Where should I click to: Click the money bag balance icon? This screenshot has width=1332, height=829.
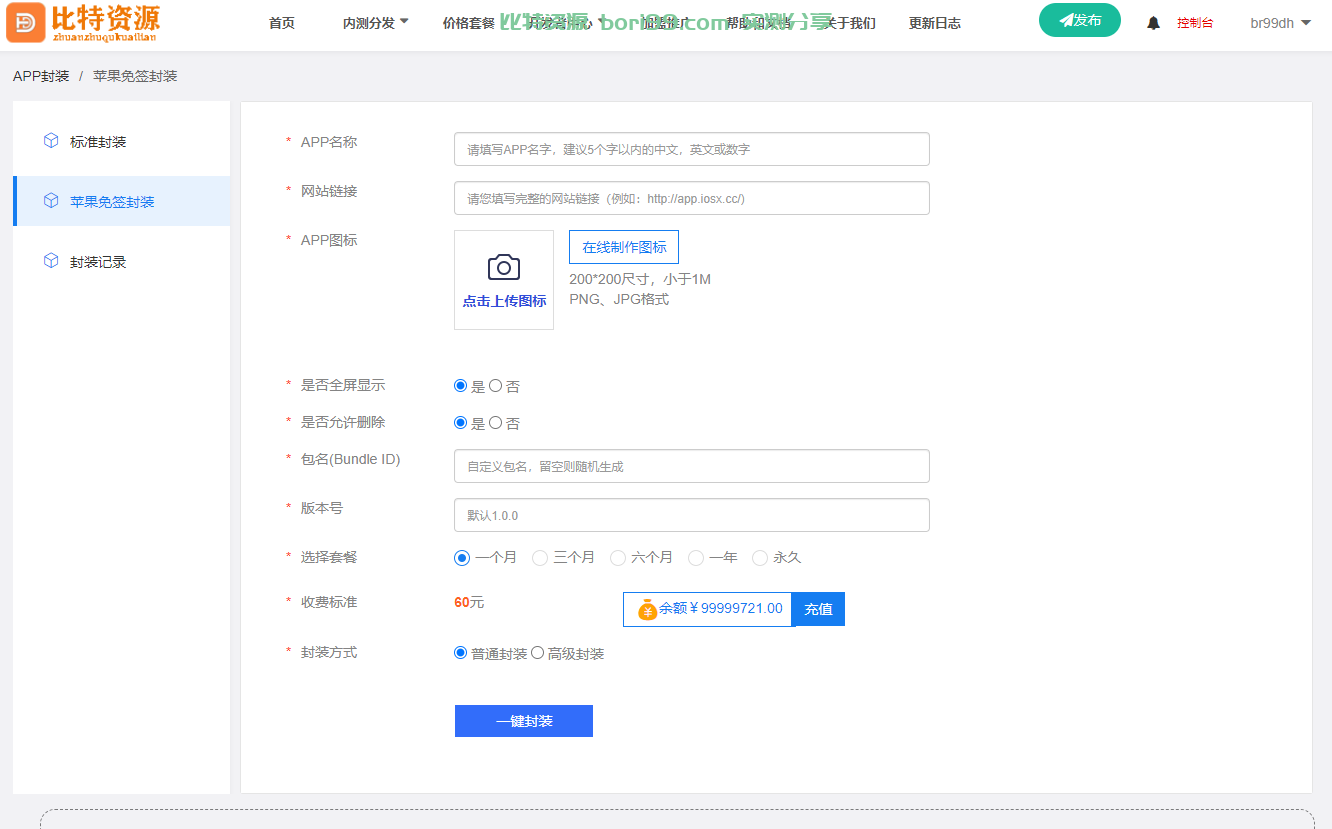[647, 609]
